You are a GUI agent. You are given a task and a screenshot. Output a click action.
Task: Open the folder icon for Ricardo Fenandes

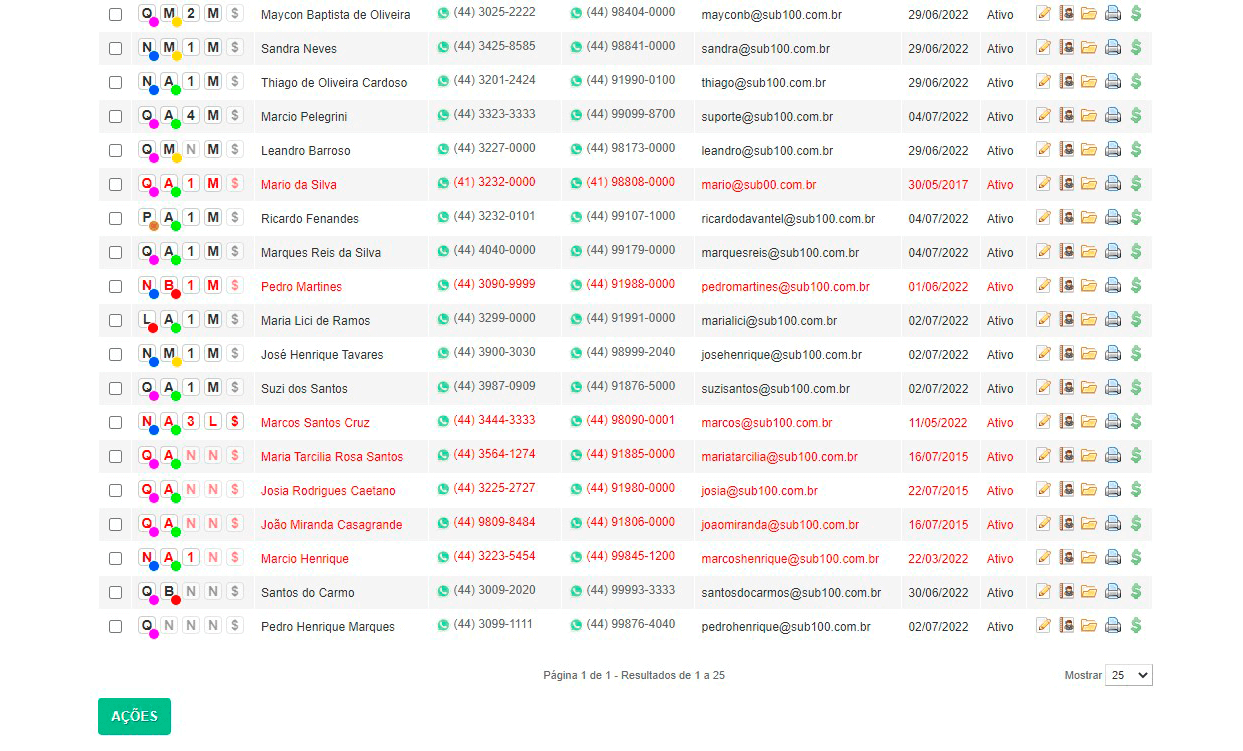pyautogui.click(x=1088, y=218)
